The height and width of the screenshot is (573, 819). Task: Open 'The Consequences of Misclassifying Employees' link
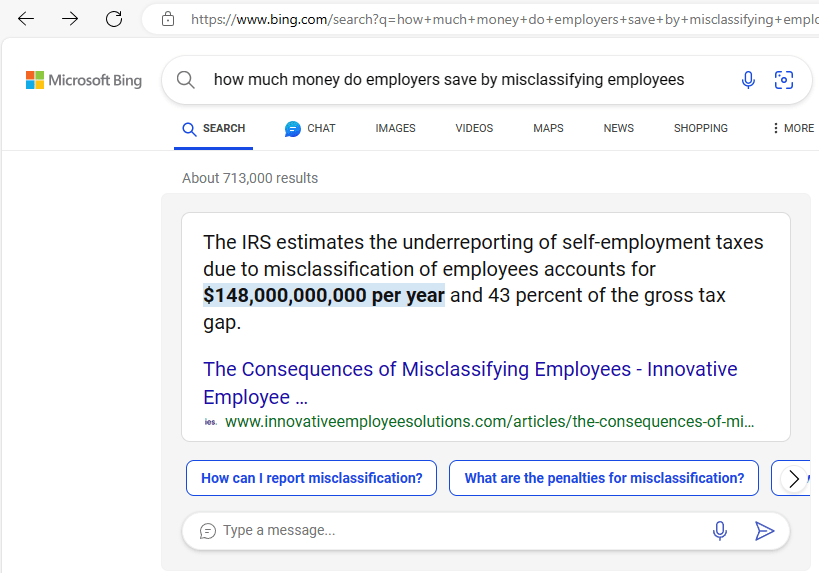[470, 383]
